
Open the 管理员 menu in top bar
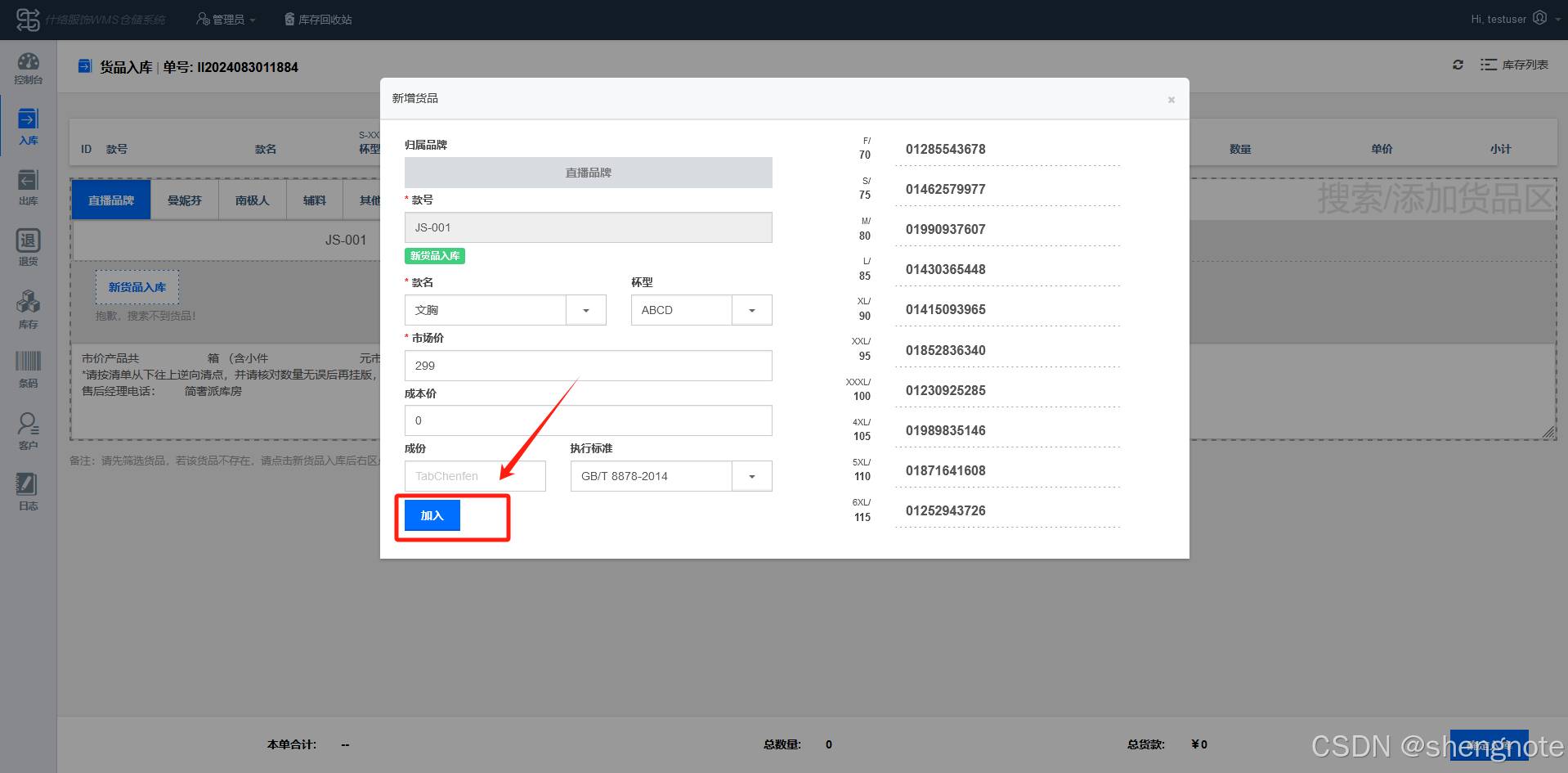[x=226, y=20]
